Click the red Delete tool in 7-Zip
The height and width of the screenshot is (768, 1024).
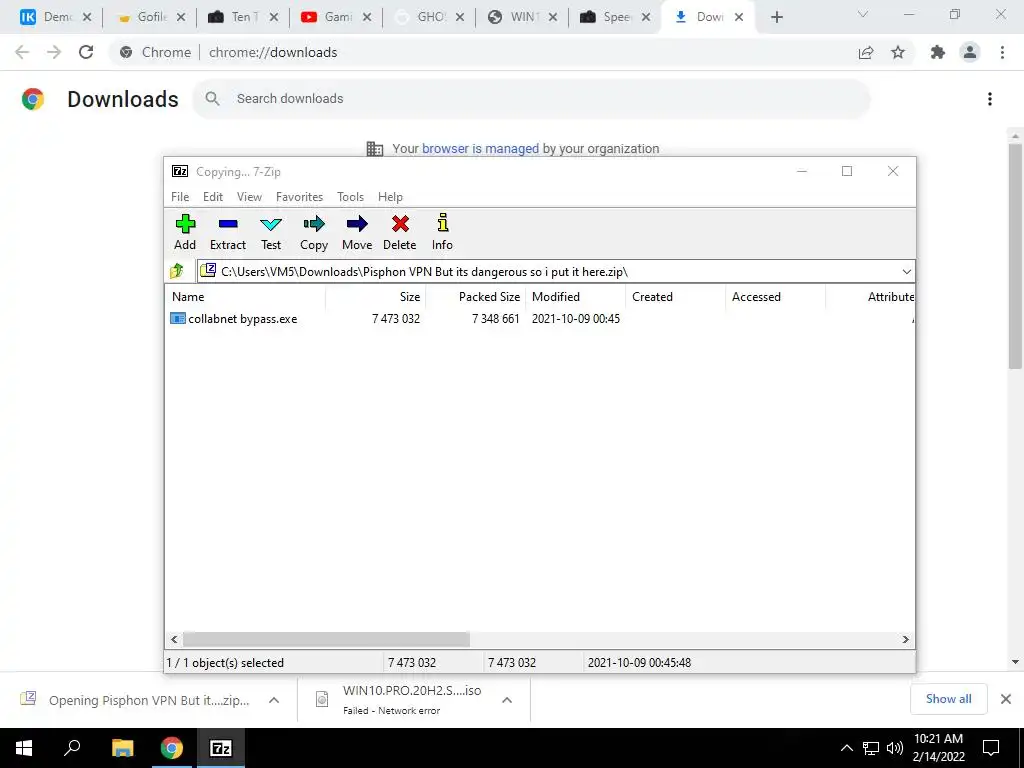point(400,232)
